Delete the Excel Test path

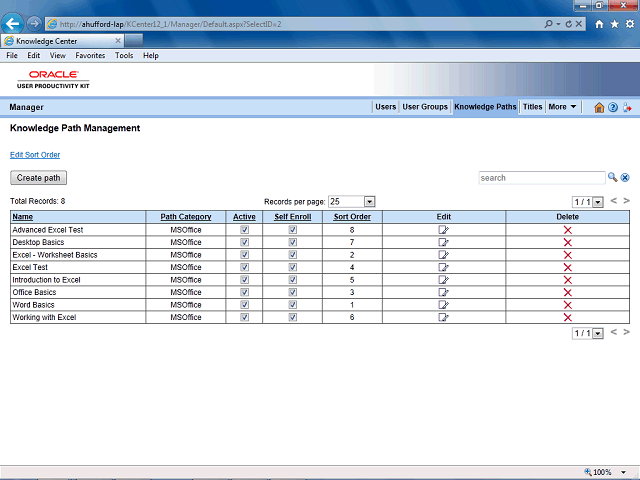[x=567, y=267]
